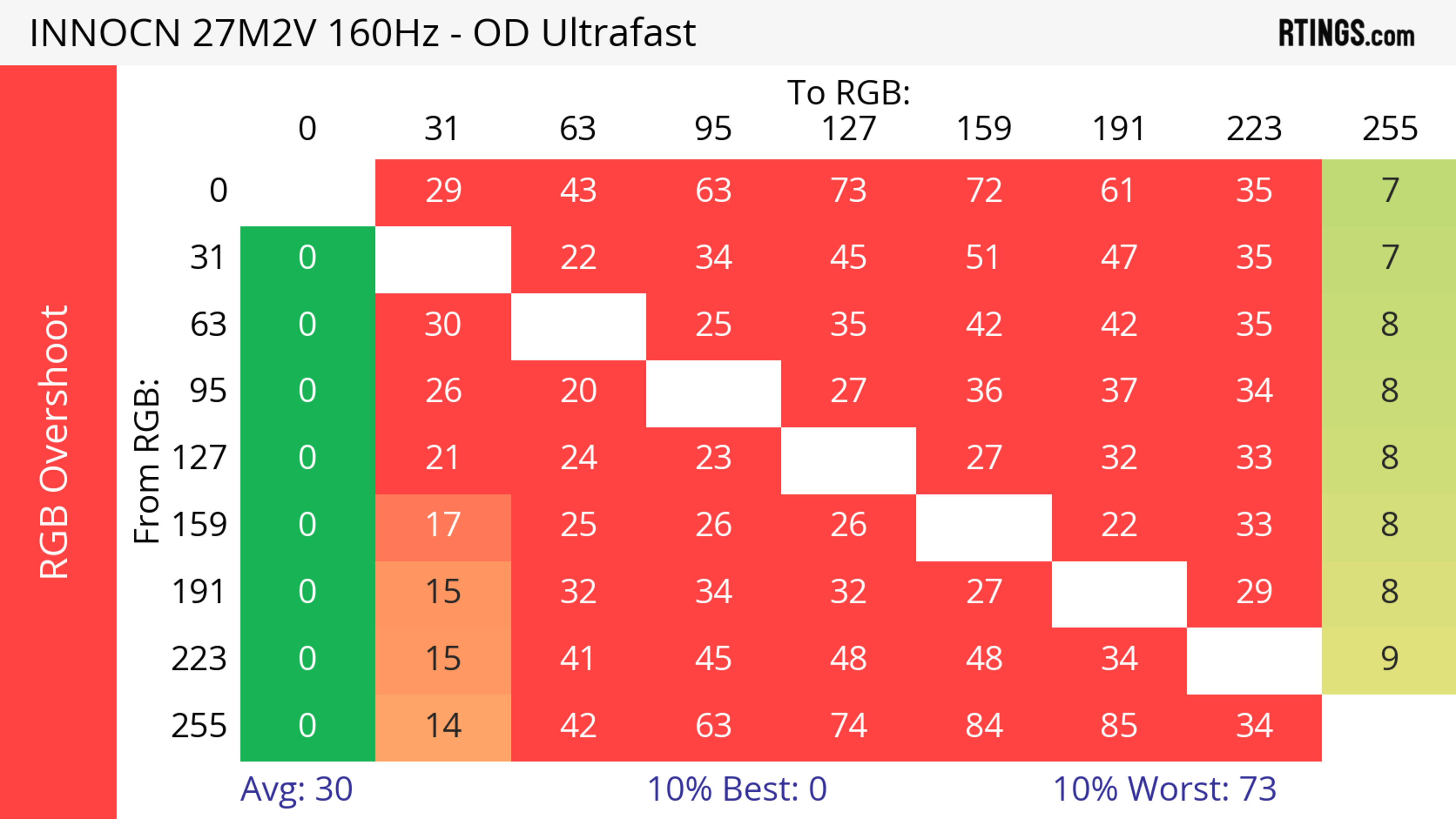
Task: Select the cell with value 72
Action: coord(984,191)
